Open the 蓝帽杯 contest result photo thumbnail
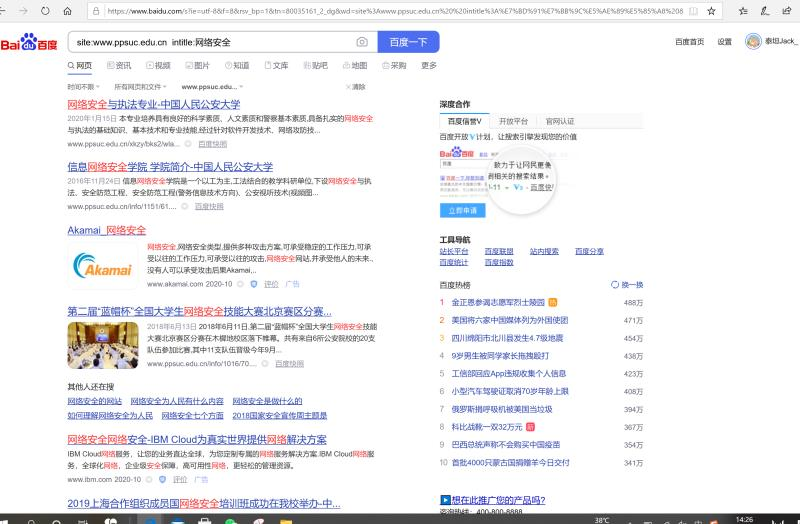Viewport: 800px width, 524px height. 103,345
